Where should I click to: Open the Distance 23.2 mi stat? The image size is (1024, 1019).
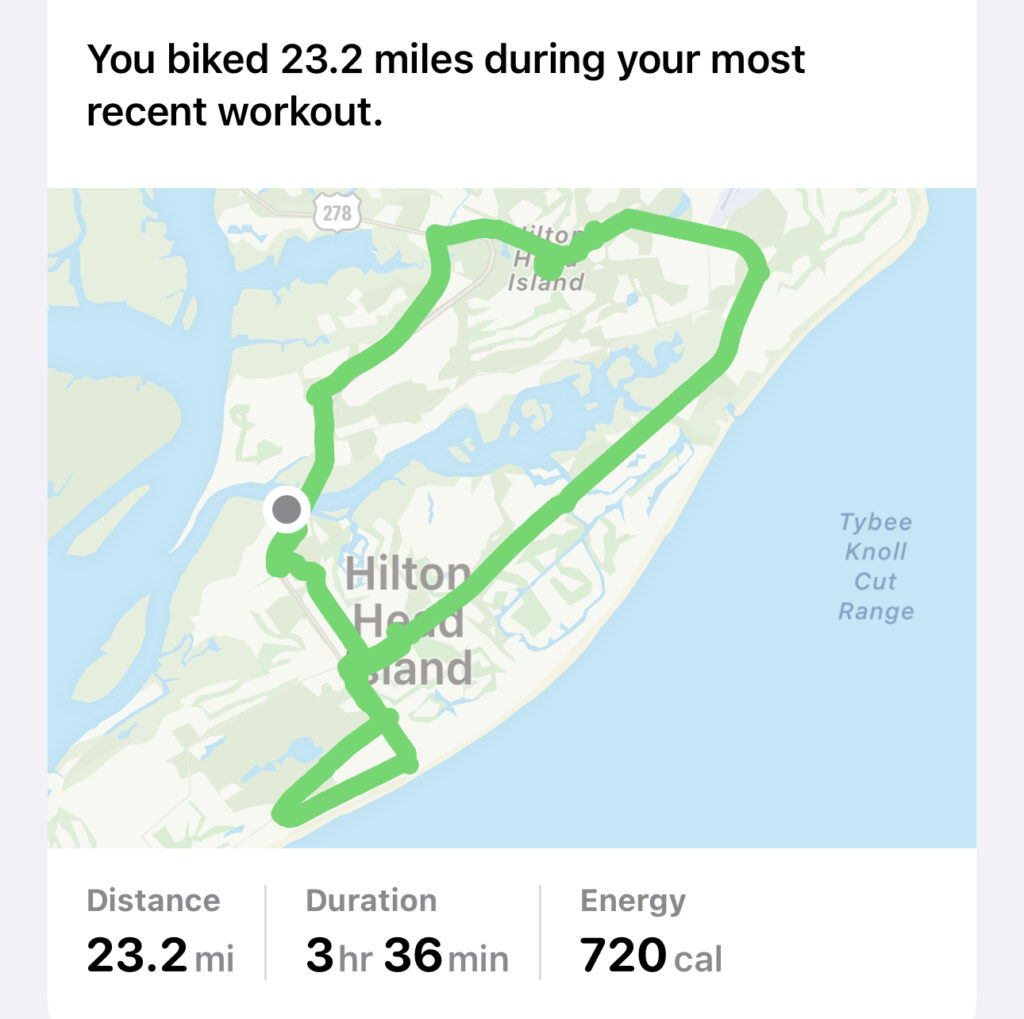(x=160, y=931)
